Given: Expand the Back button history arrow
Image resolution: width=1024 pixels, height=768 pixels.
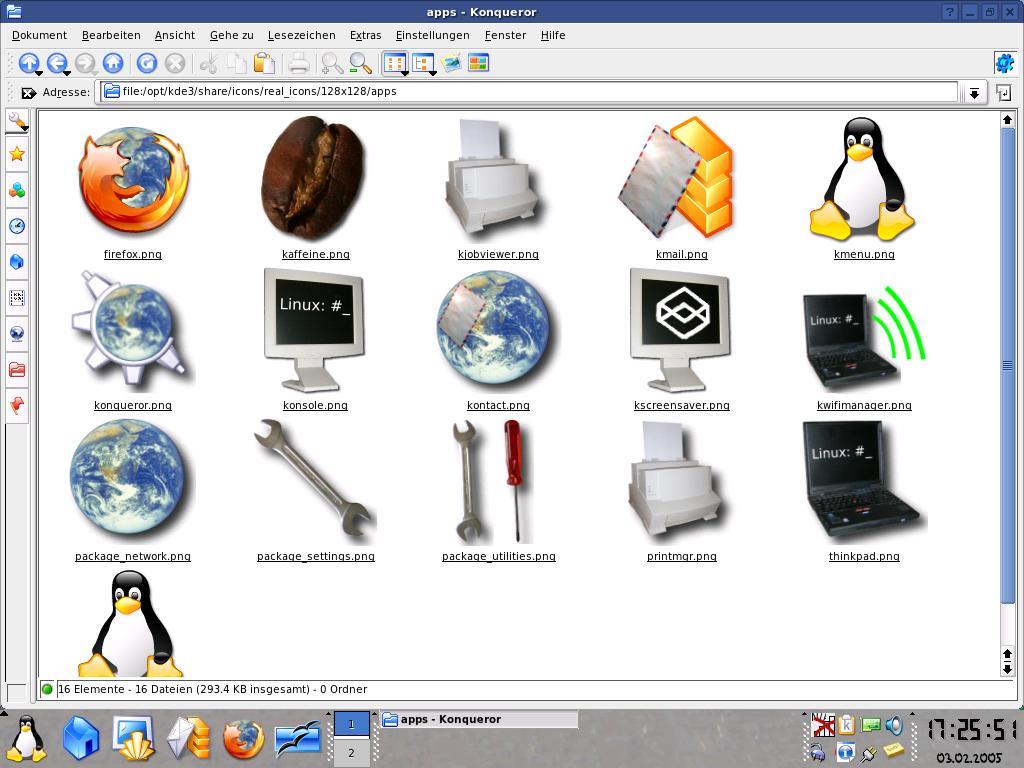Looking at the screenshot, I should tap(67, 72).
